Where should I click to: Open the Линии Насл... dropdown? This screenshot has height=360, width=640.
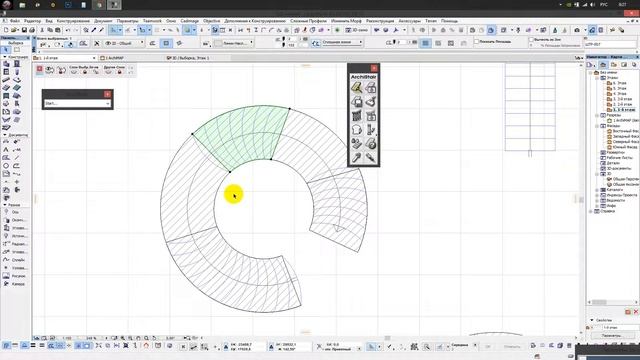pyautogui.click(x=233, y=43)
